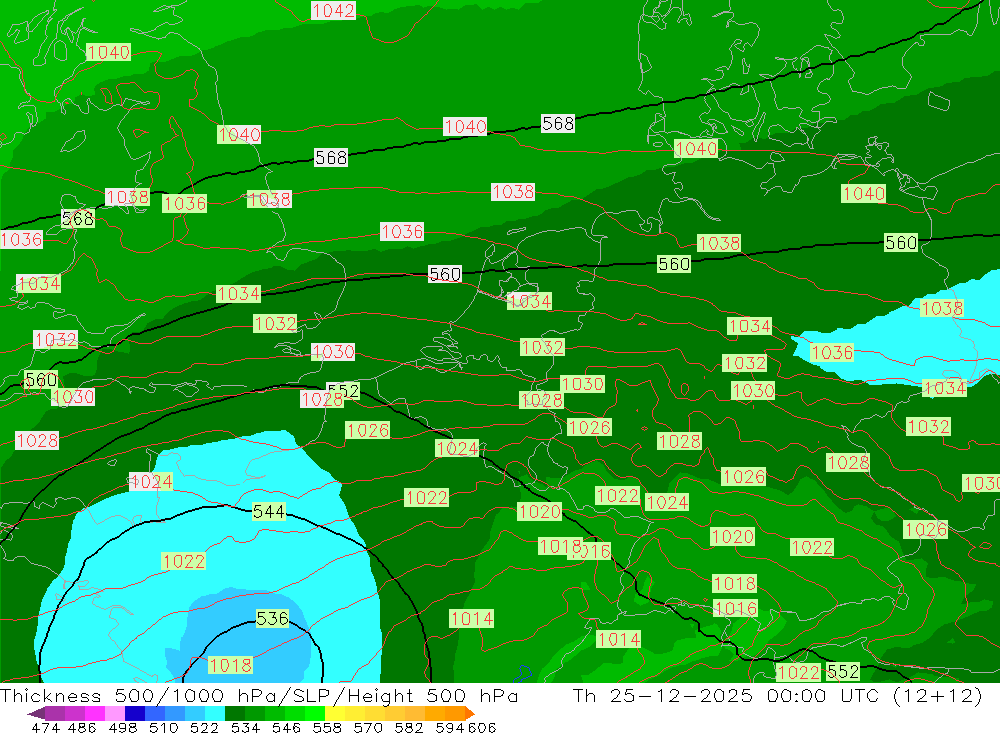This screenshot has height=733, width=1000.
Task: Click the legend value 510
Action: (163, 727)
